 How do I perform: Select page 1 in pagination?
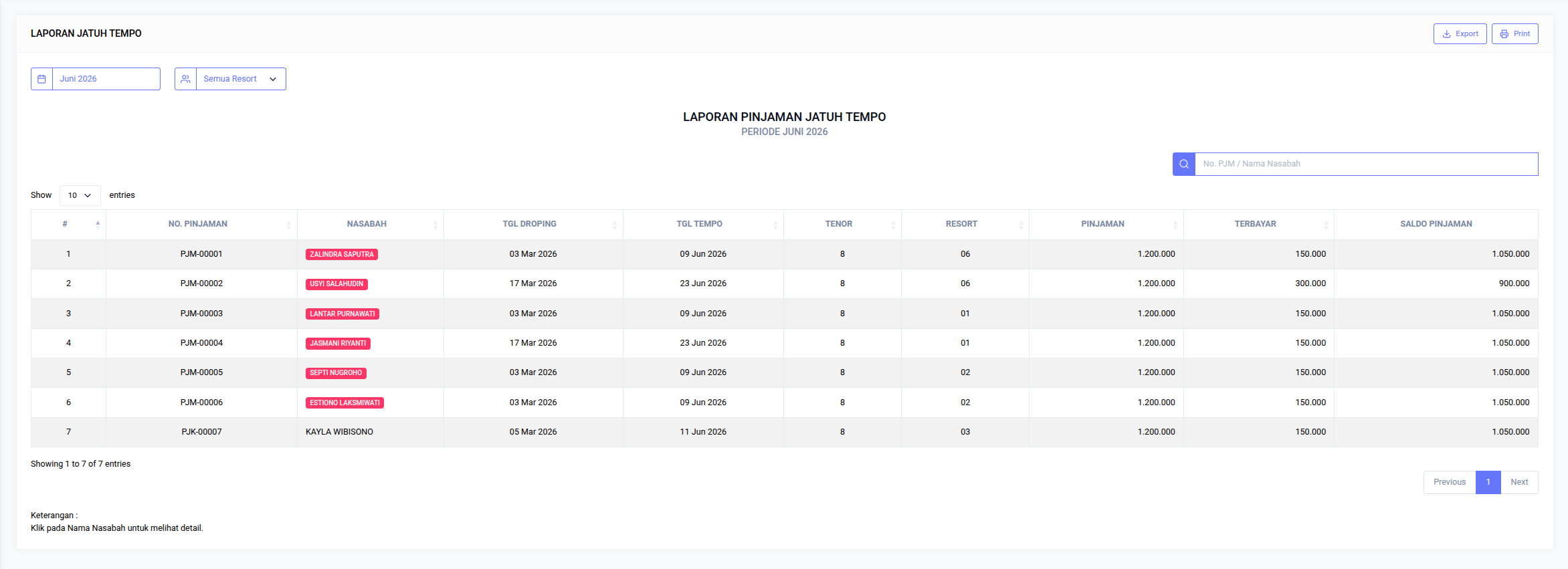point(1488,482)
